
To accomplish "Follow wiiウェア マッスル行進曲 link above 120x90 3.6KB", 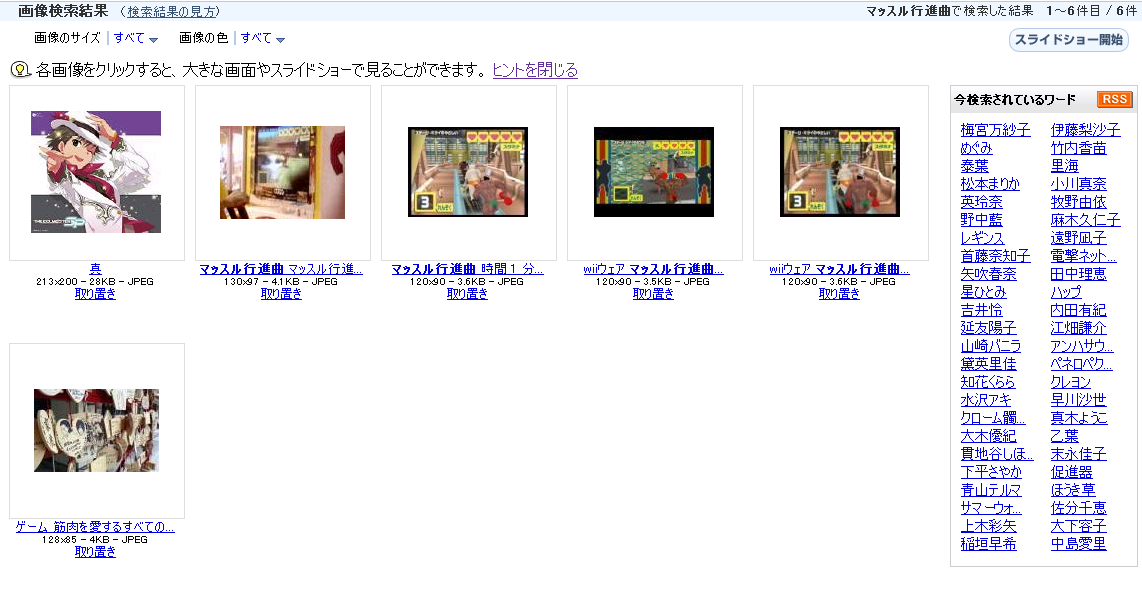I will 839,269.
